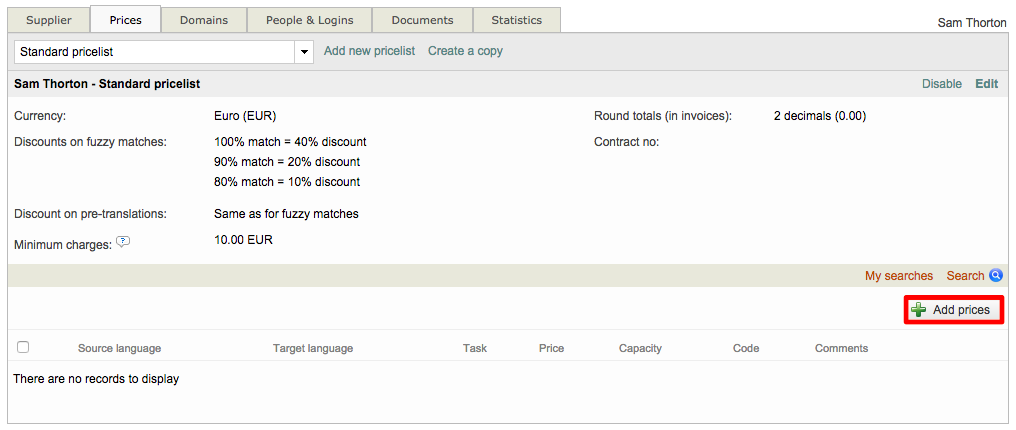Viewport: 1016px width, 430px height.
Task: Sort table by Price column header
Action: click(x=551, y=348)
